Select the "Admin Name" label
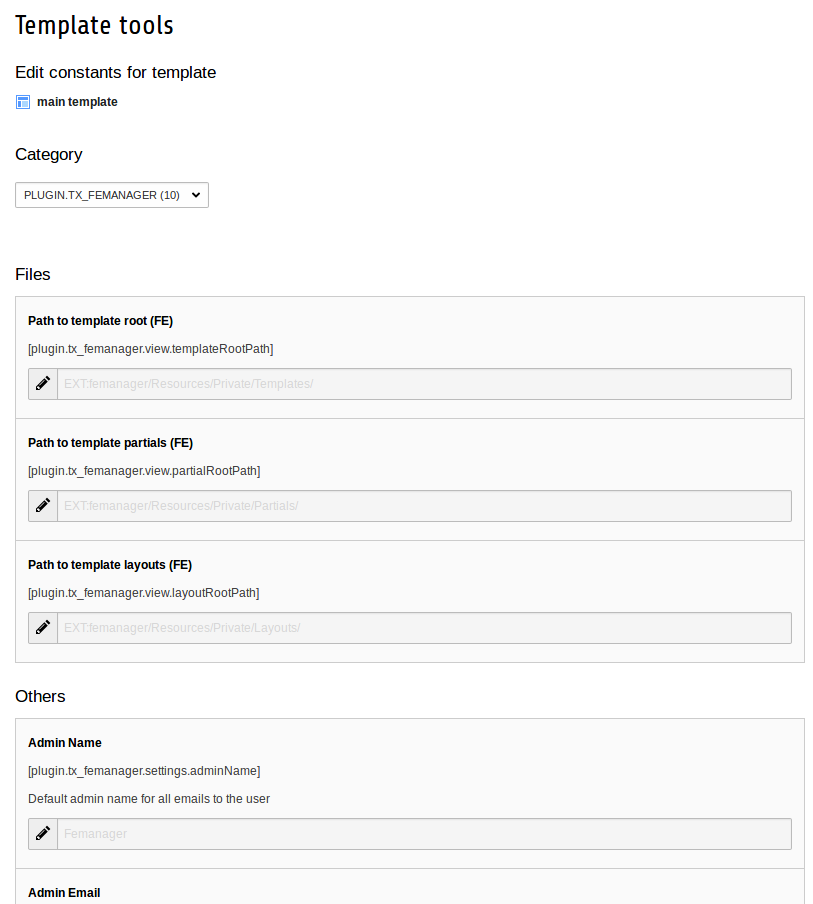813x904 pixels. [x=65, y=743]
